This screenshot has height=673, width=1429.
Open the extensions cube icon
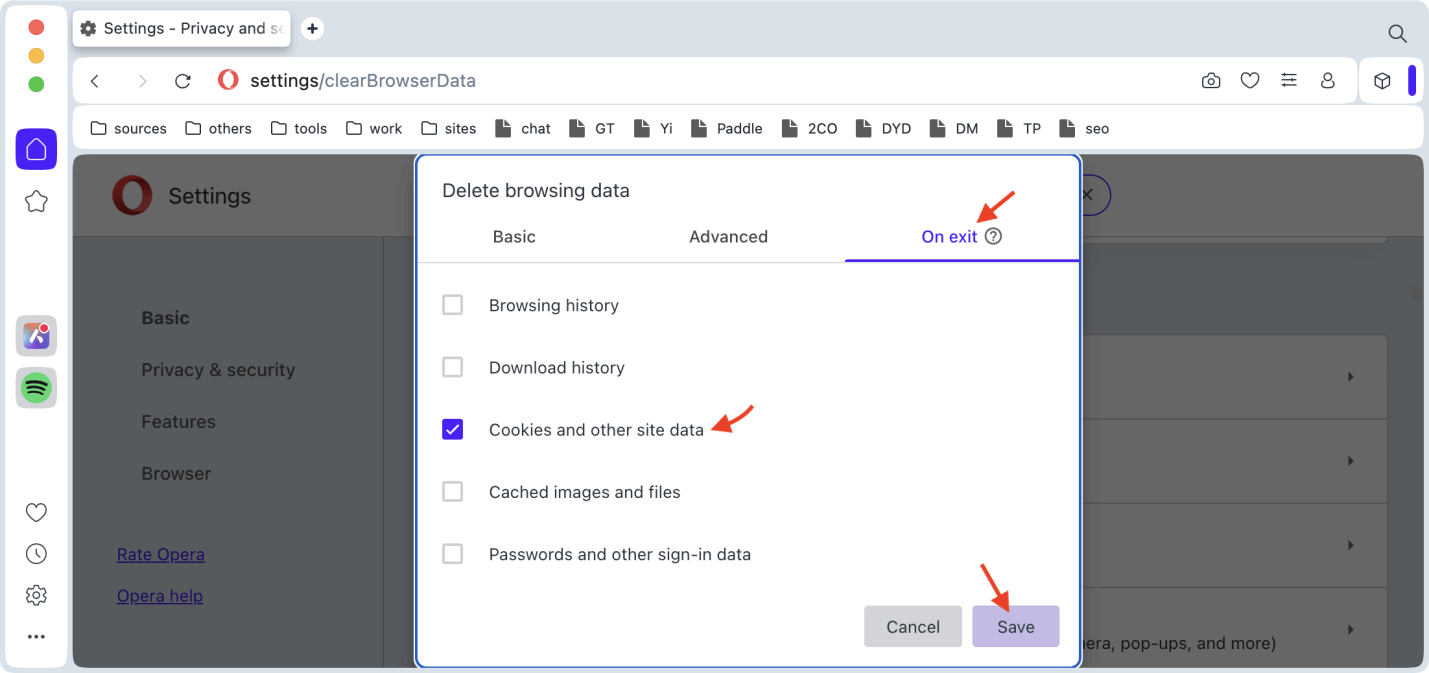[1382, 81]
